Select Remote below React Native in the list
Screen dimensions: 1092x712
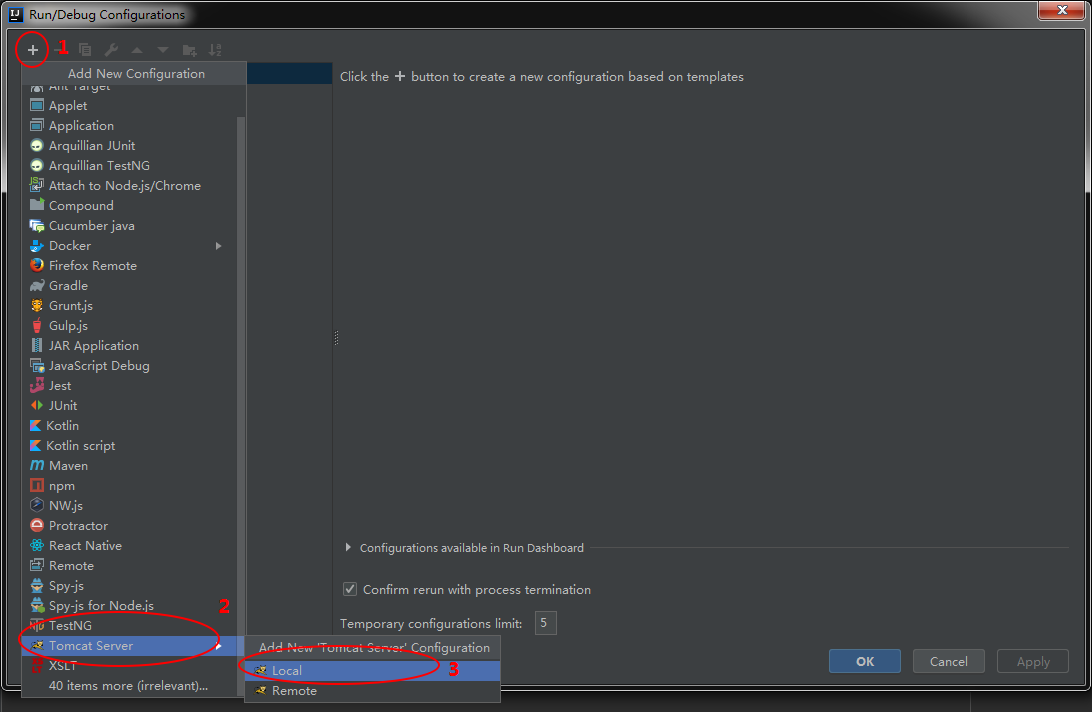(x=130, y=566)
